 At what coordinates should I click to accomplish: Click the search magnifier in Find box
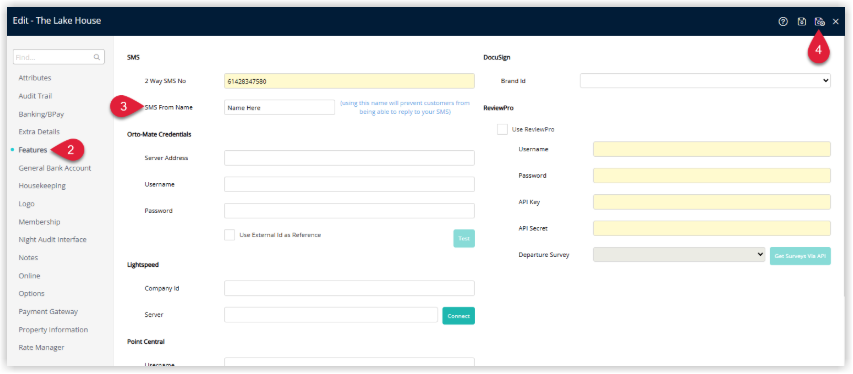[97, 57]
